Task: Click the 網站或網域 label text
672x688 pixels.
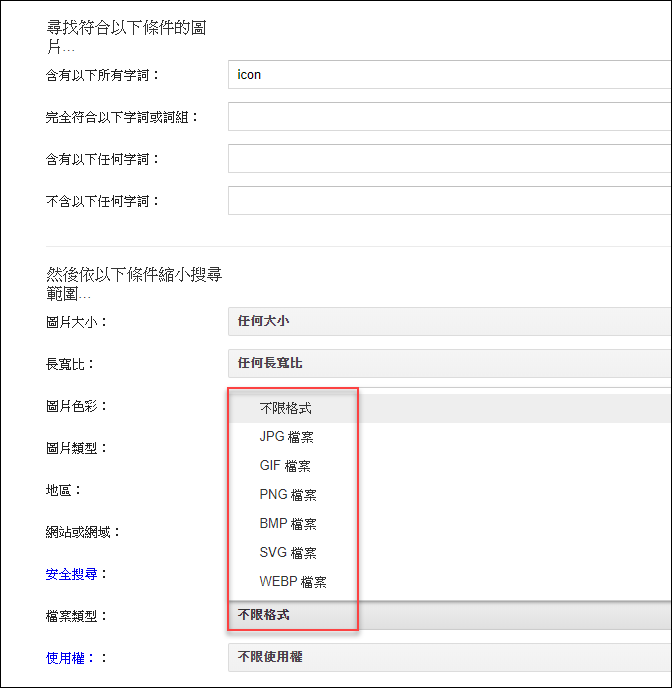Action: (83, 532)
